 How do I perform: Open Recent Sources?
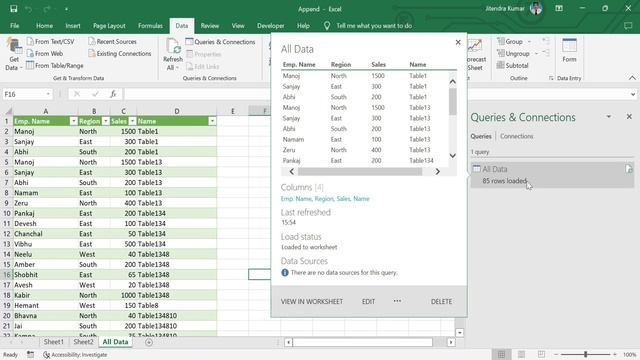pyautogui.click(x=112, y=42)
